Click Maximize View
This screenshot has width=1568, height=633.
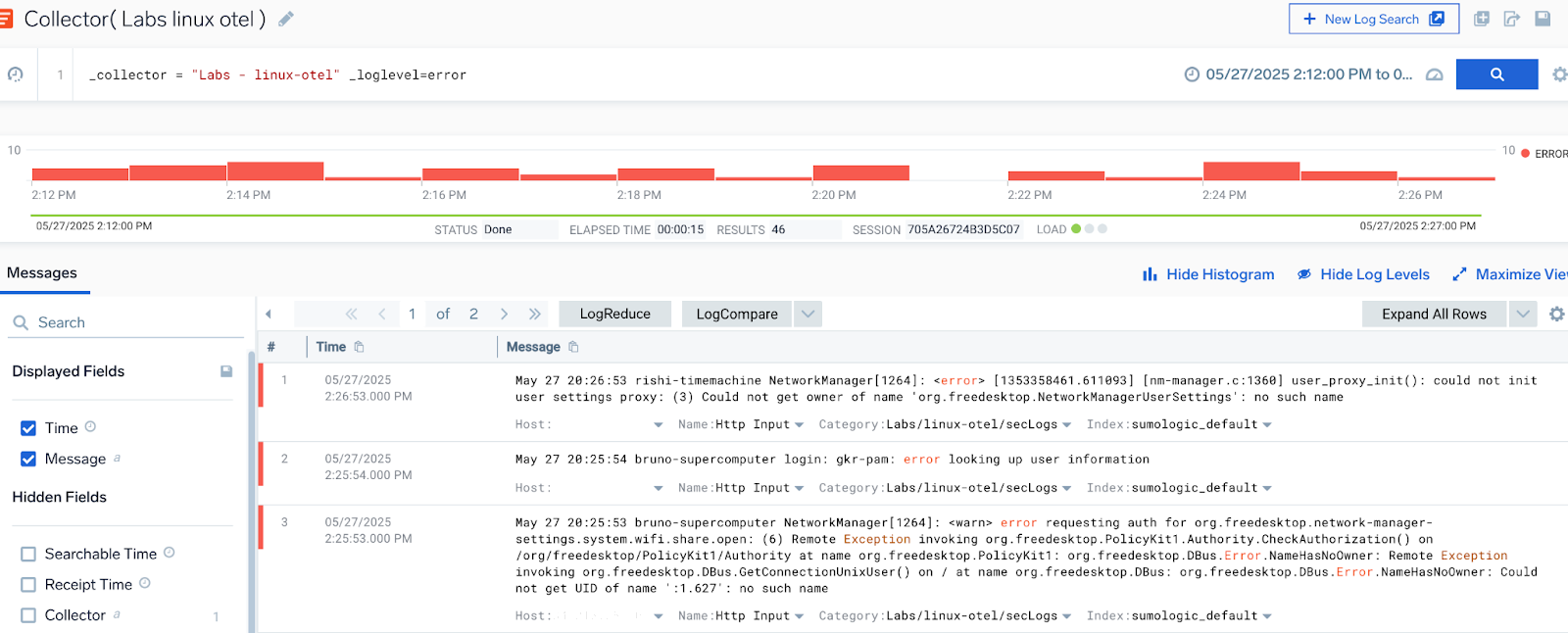pyautogui.click(x=1510, y=274)
